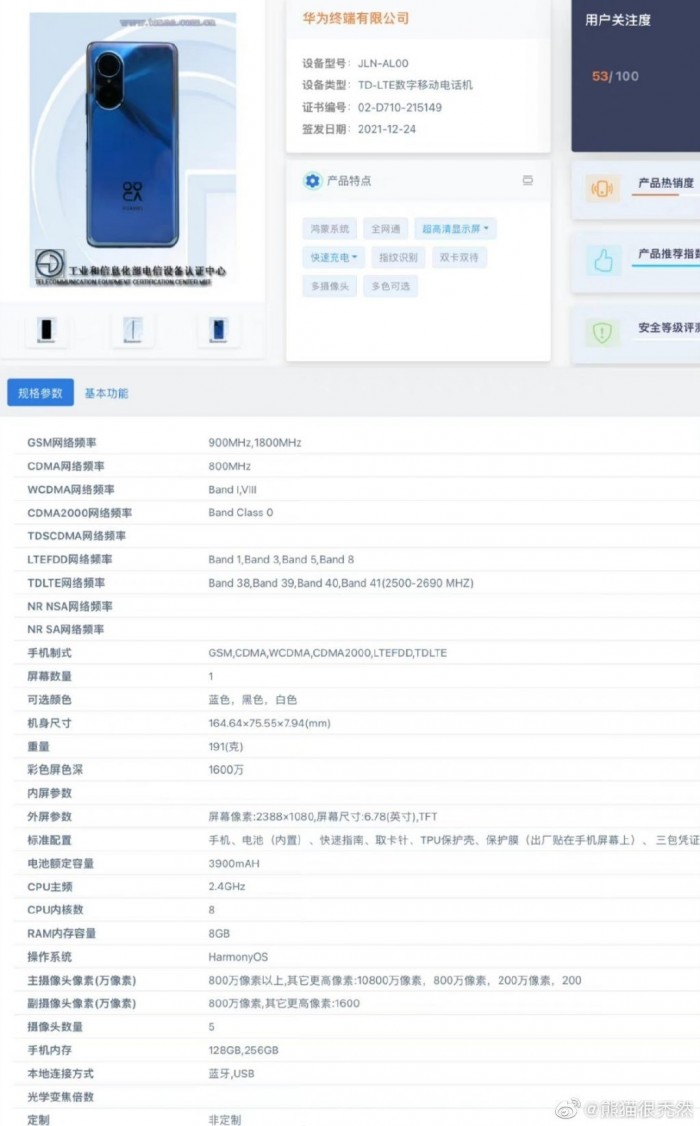Click the thumbs-up icon for 产品推荐指数
700x1126 pixels.
click(x=602, y=260)
